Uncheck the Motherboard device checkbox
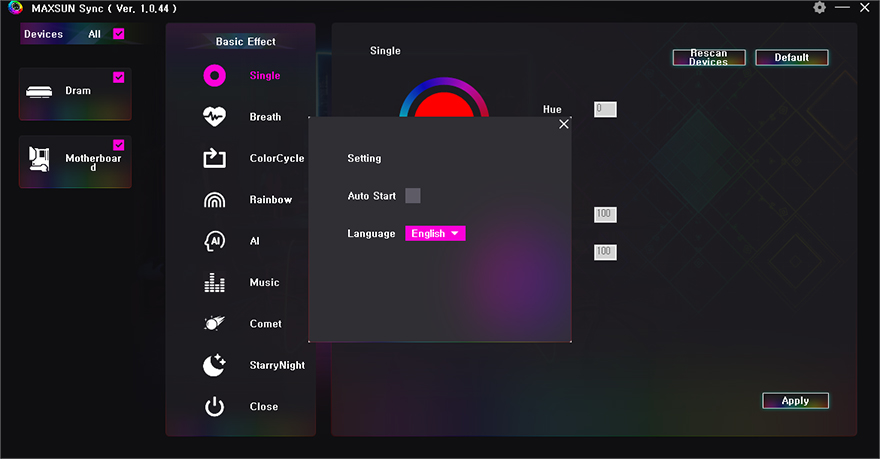This screenshot has width=880, height=459. [x=119, y=145]
